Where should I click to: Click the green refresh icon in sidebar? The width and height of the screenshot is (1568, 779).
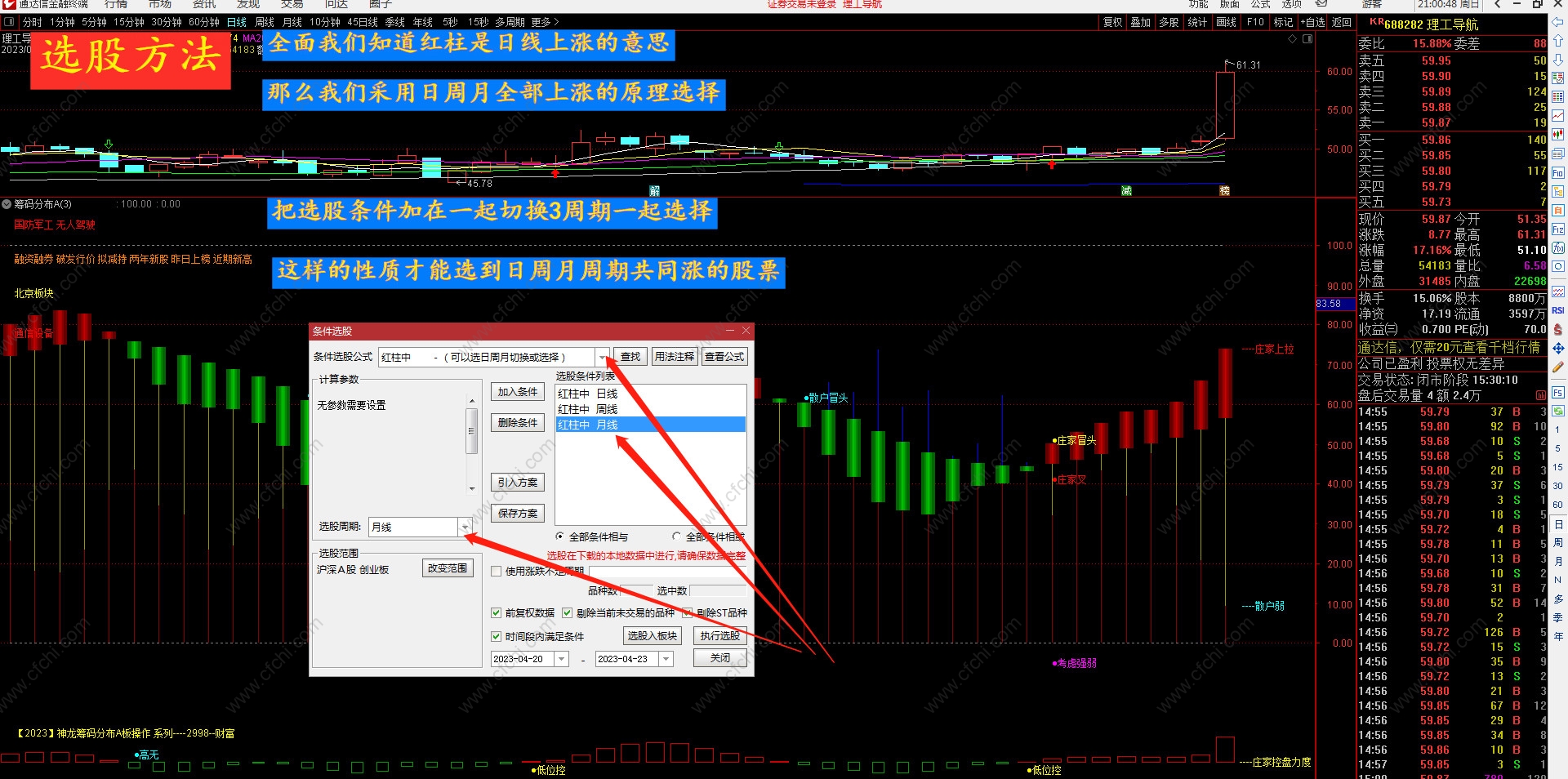[1558, 411]
